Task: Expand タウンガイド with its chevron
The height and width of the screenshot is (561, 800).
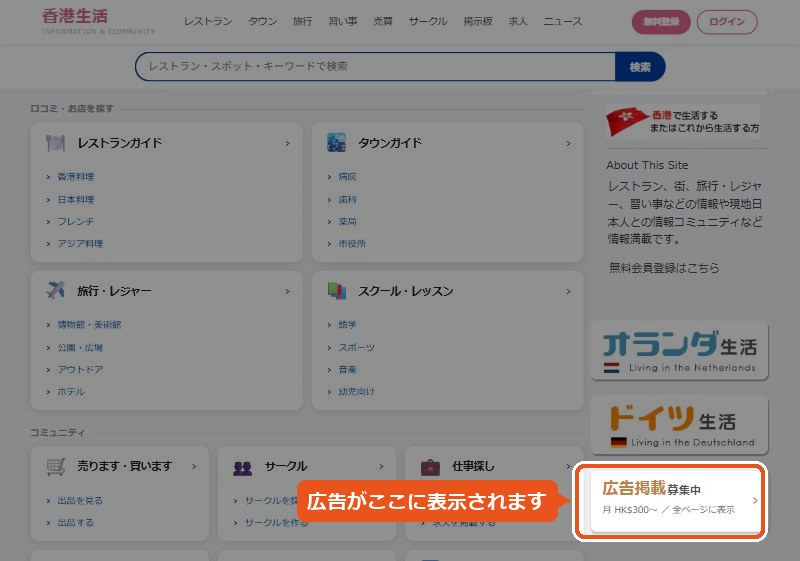Action: coord(568,144)
